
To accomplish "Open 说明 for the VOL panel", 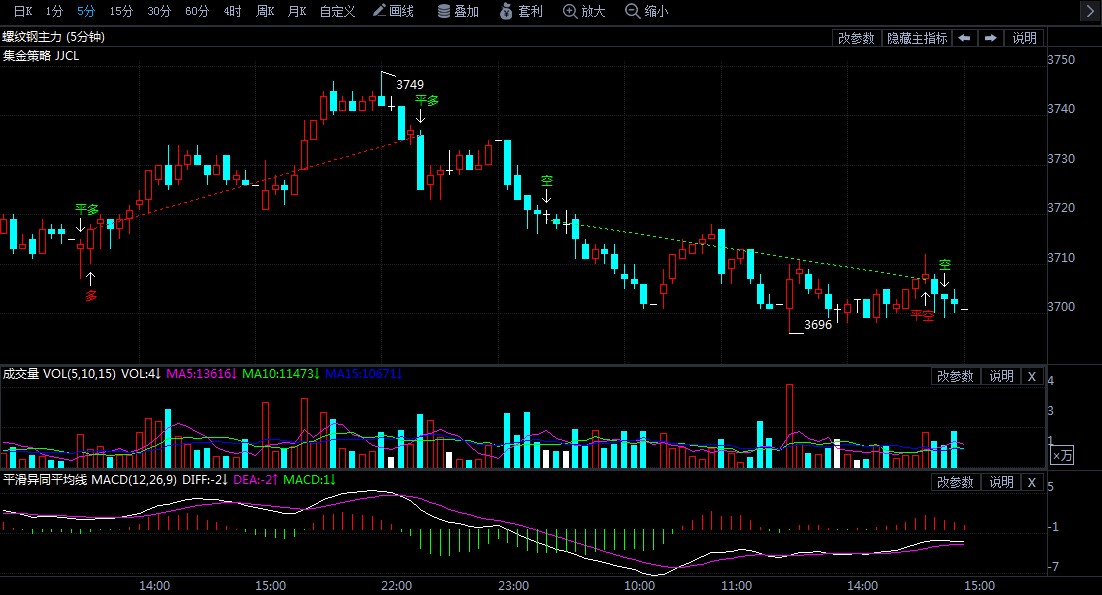I will (1001, 376).
